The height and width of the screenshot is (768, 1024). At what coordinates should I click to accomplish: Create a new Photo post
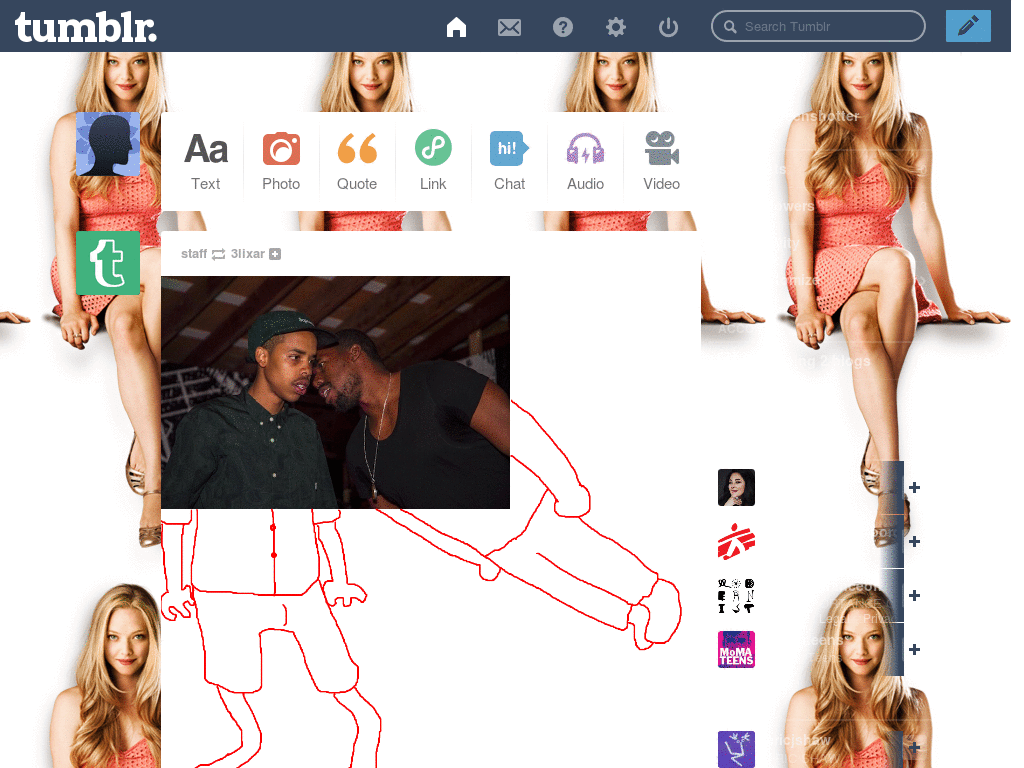click(x=281, y=161)
